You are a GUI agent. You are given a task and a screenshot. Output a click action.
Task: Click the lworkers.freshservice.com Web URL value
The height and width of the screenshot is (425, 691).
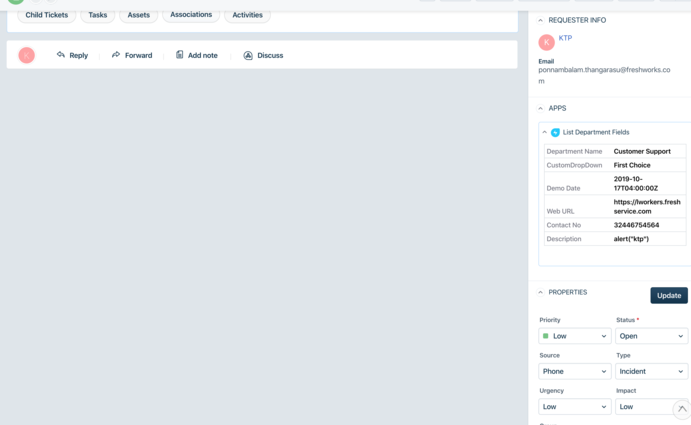pos(647,206)
